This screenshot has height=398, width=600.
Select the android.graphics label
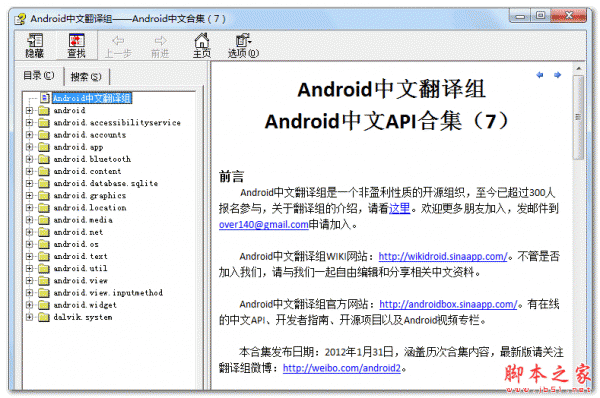click(x=90, y=196)
